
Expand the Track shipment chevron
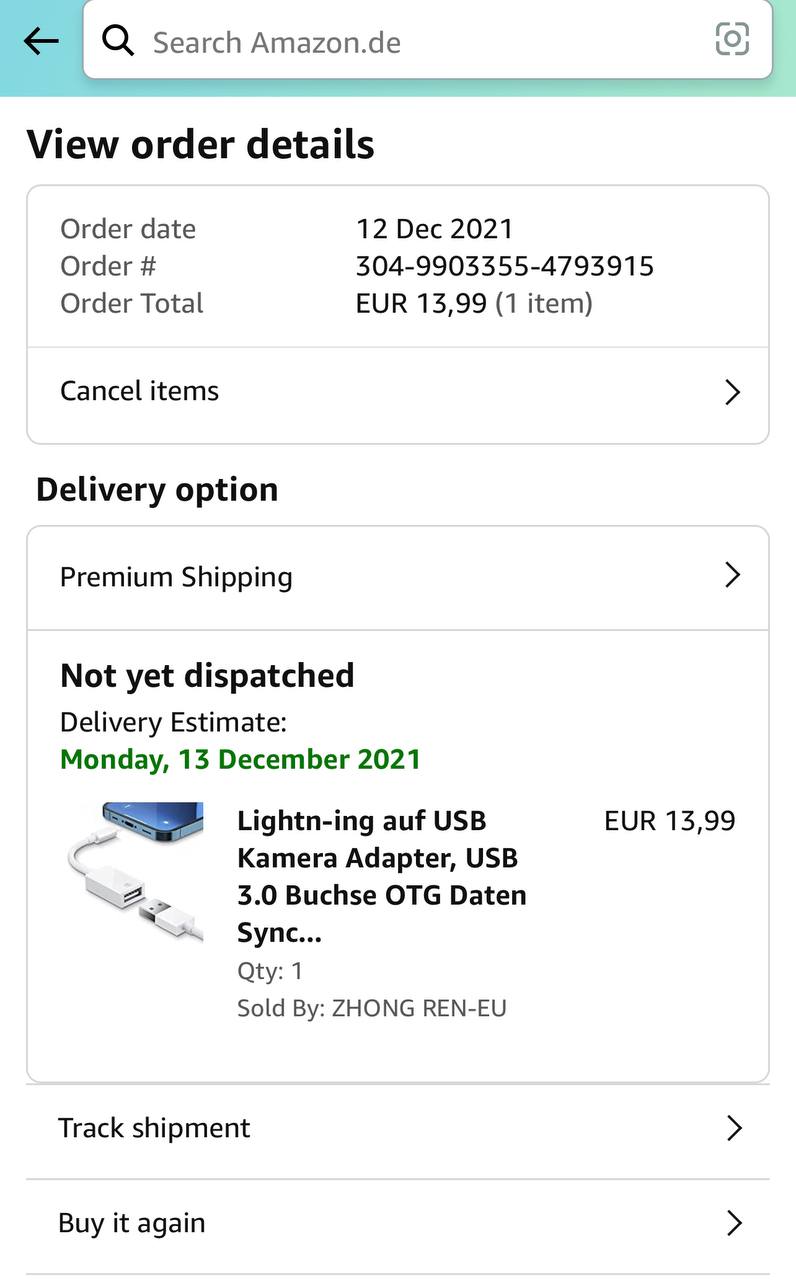[734, 1129]
